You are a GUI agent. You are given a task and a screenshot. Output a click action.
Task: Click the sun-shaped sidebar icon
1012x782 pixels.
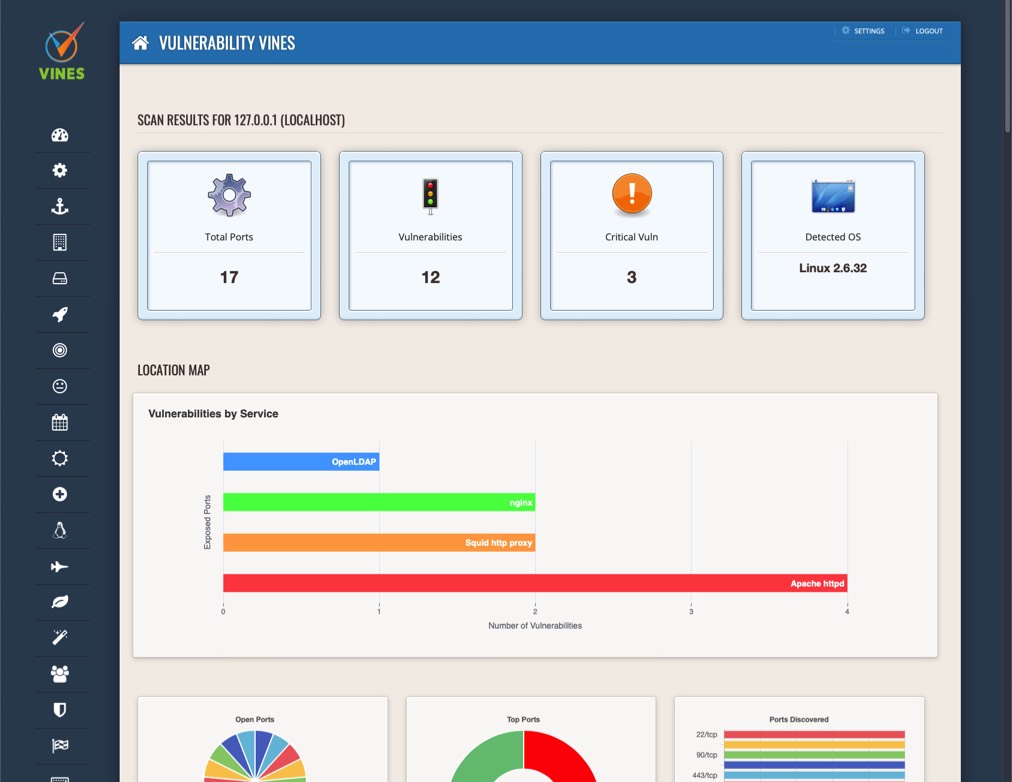tap(60, 458)
